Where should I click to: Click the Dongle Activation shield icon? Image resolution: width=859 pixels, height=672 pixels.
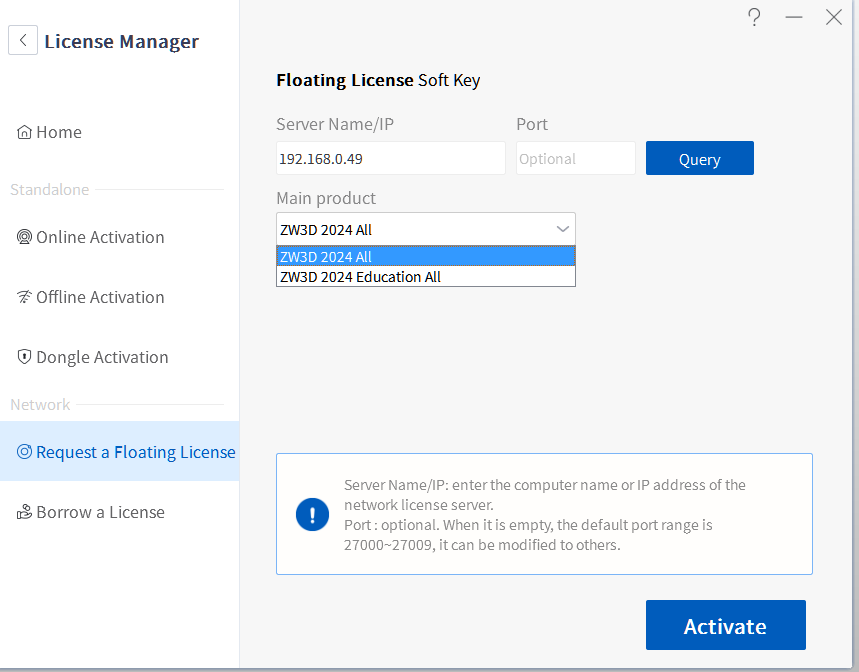(x=24, y=357)
